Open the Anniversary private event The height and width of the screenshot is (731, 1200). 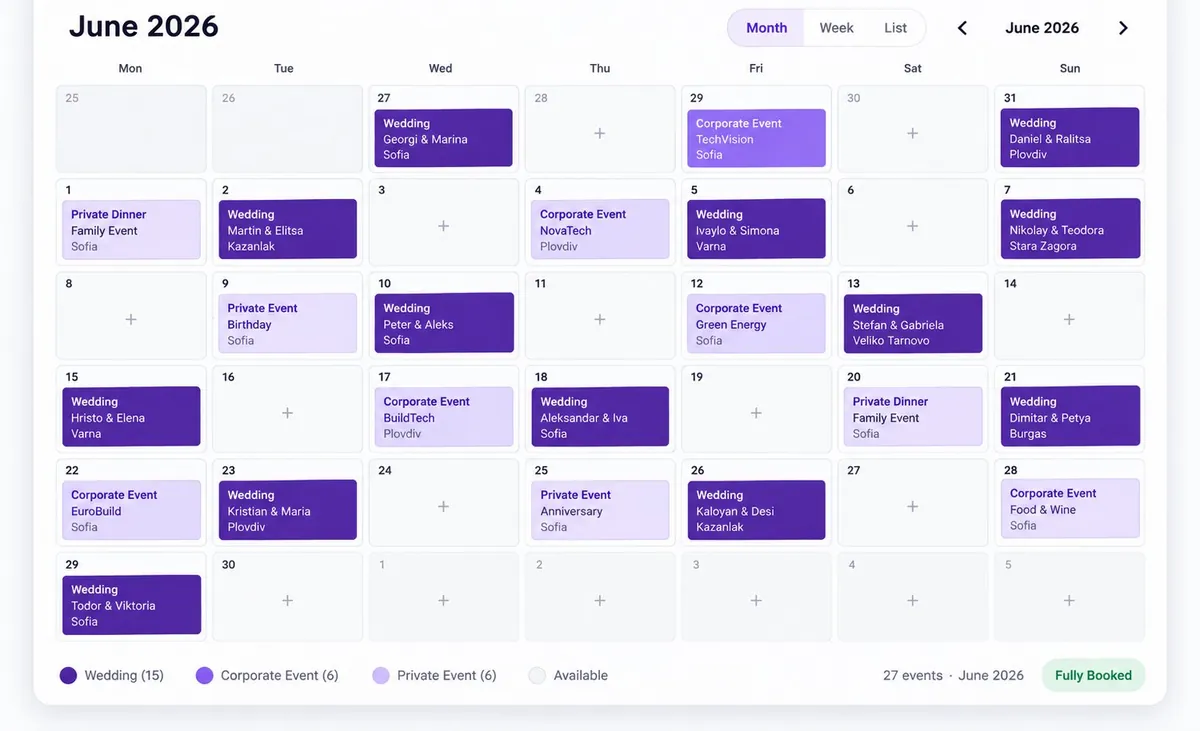click(600, 510)
